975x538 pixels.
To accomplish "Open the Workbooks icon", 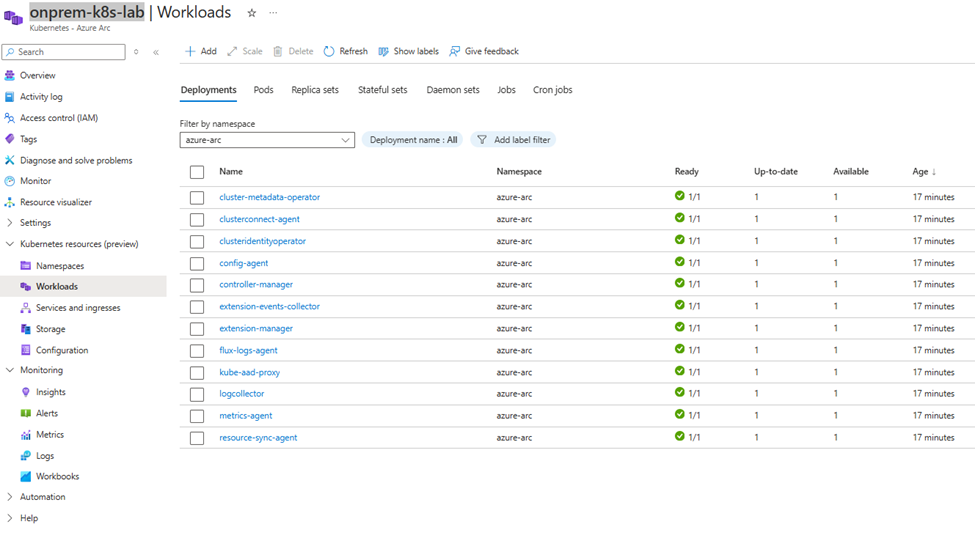I will point(25,476).
